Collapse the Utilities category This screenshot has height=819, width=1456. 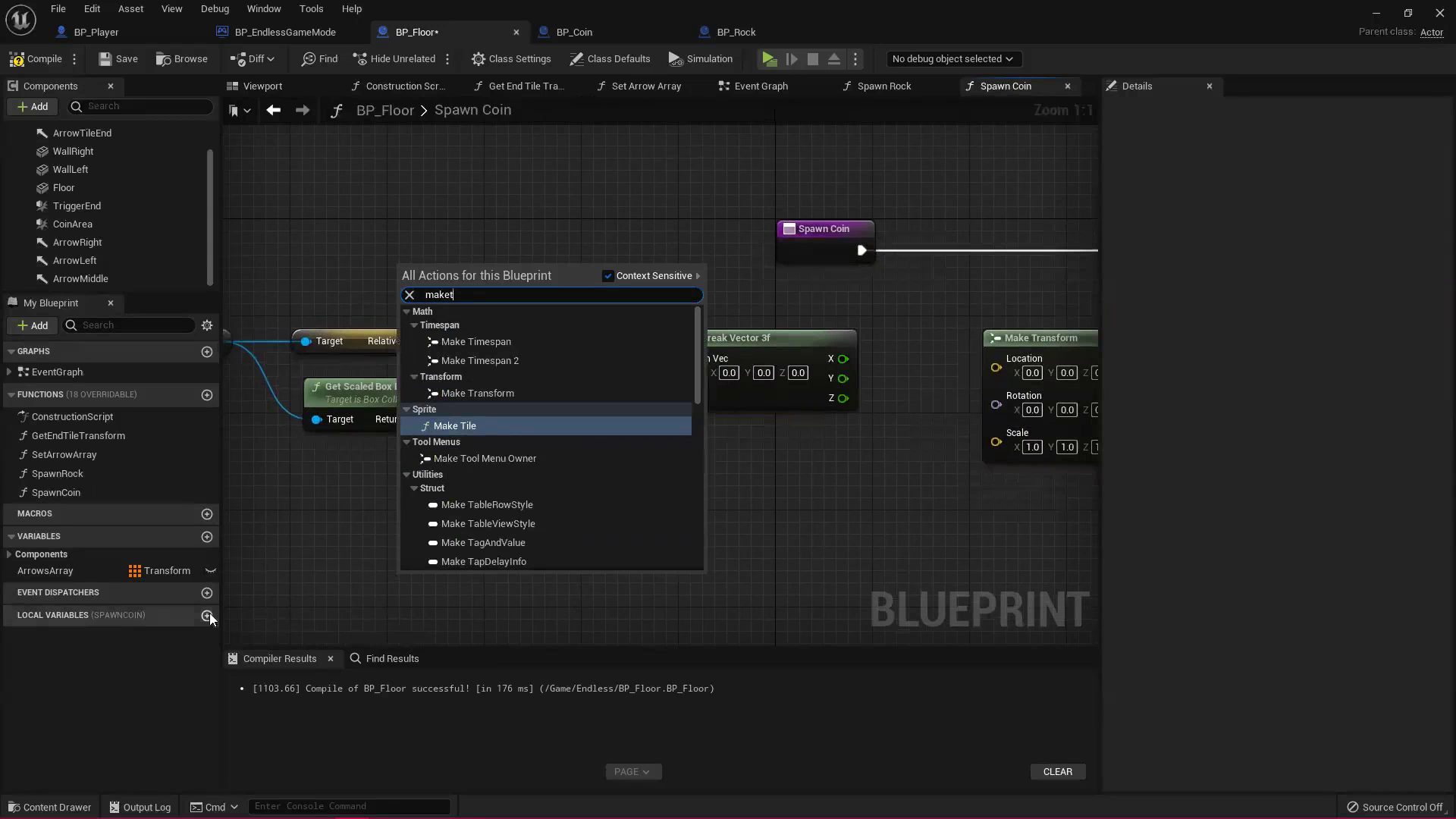point(406,475)
